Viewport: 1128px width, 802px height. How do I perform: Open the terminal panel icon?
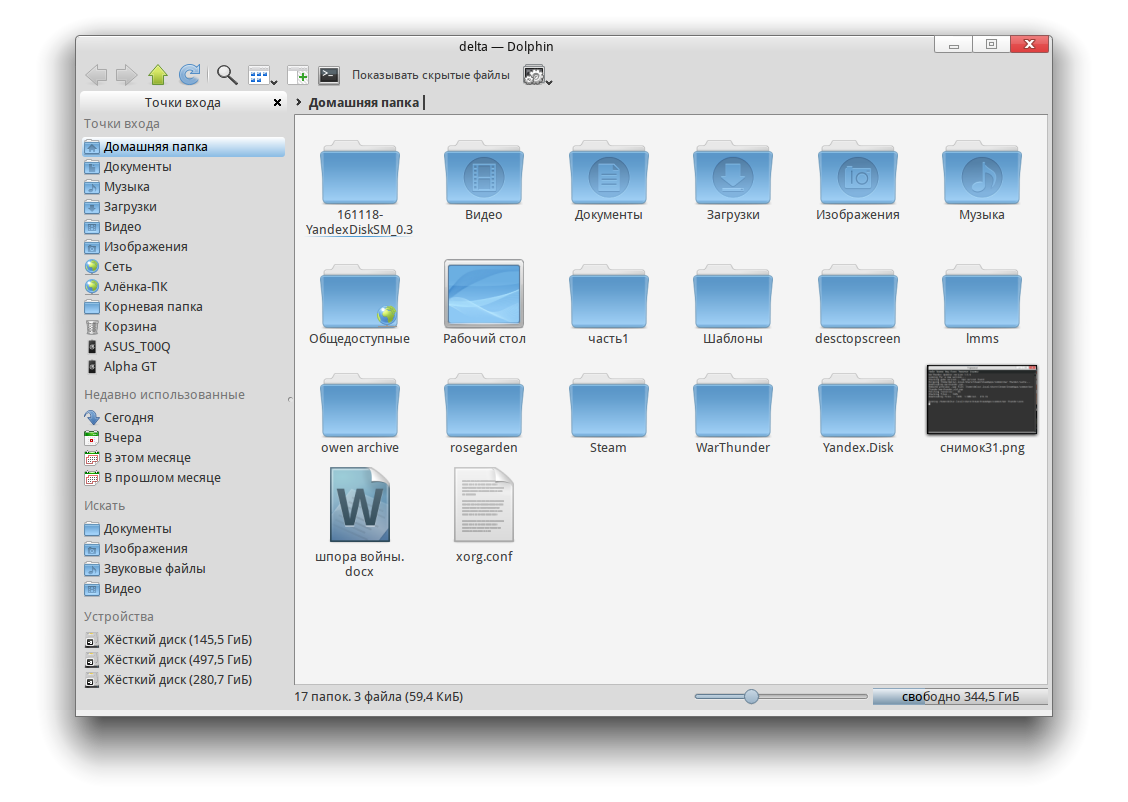click(328, 75)
